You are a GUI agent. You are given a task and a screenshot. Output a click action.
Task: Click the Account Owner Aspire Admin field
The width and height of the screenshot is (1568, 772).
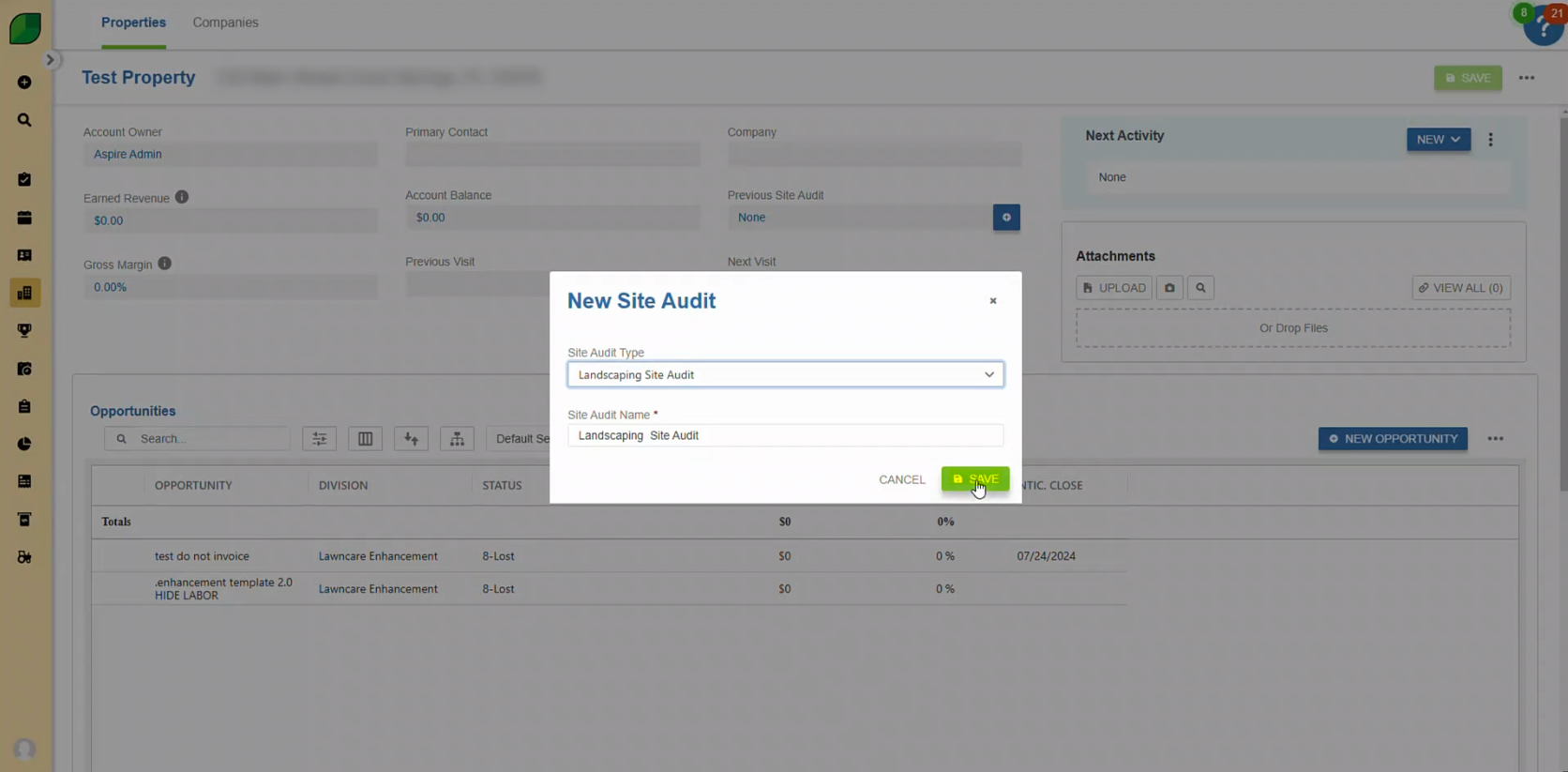[230, 154]
